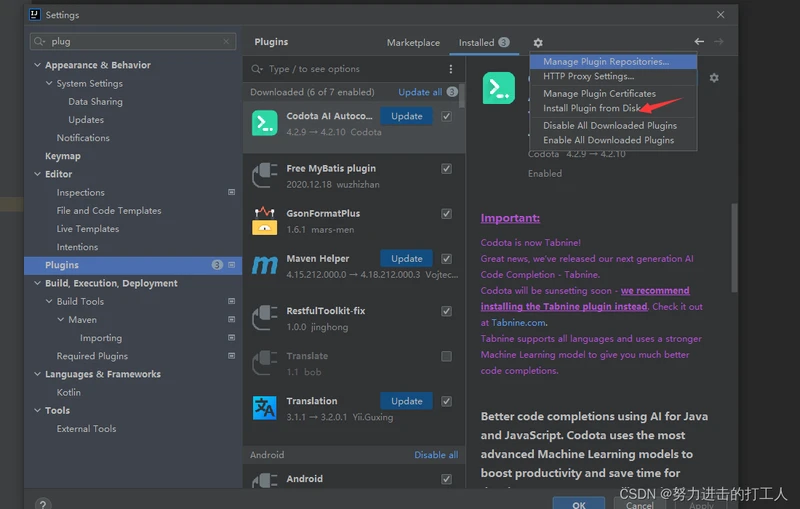Collapse the Build Tools node
Screen dimensions: 800x509
[x=49, y=301]
